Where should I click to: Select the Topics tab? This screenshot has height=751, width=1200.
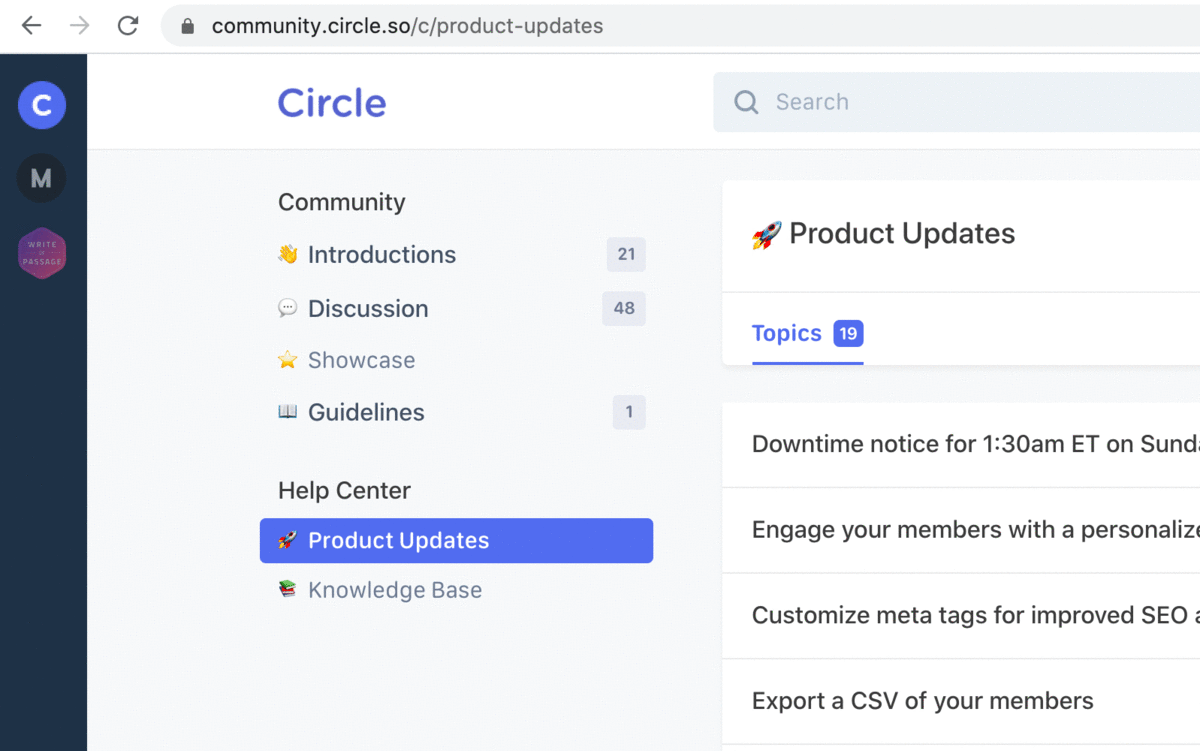pyautogui.click(x=786, y=333)
